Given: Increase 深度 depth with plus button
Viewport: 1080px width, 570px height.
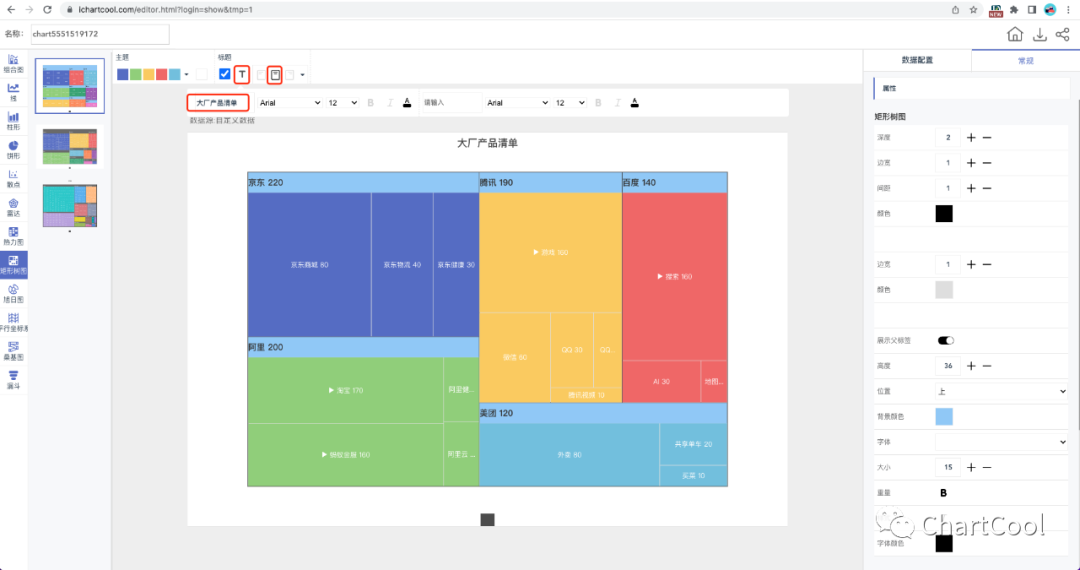Looking at the screenshot, I should (971, 138).
